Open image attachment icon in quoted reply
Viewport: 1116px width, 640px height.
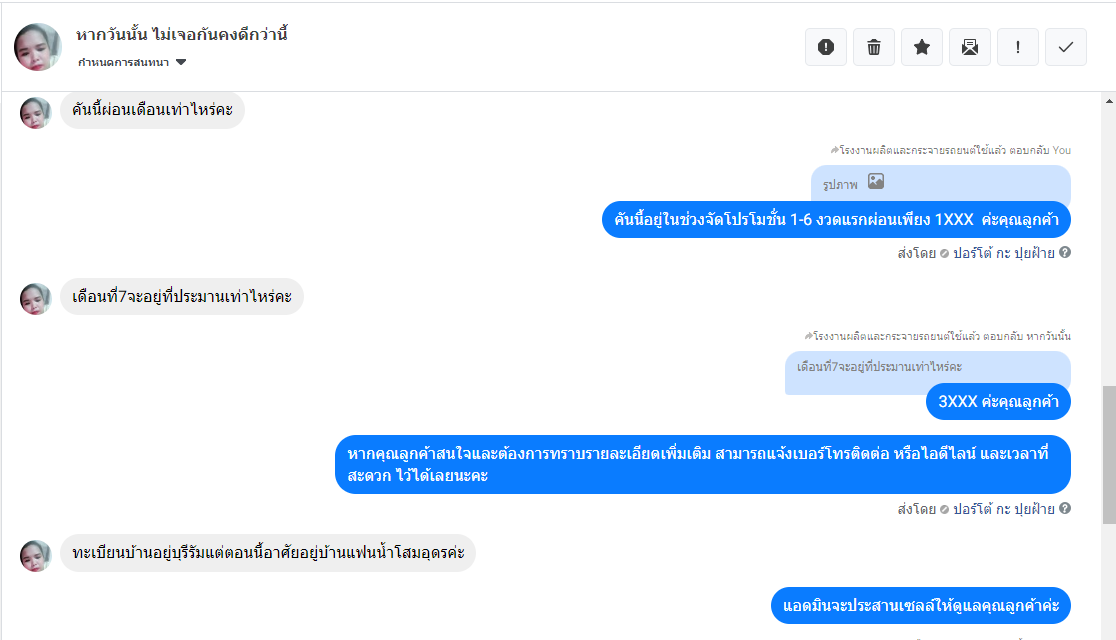click(875, 182)
